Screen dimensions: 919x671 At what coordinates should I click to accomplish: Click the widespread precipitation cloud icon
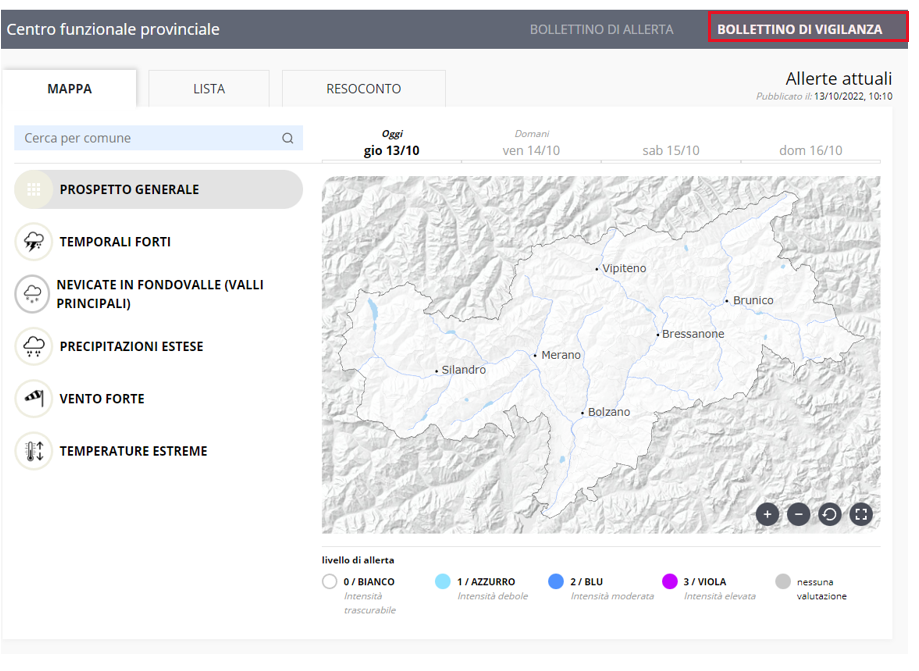click(x=34, y=347)
